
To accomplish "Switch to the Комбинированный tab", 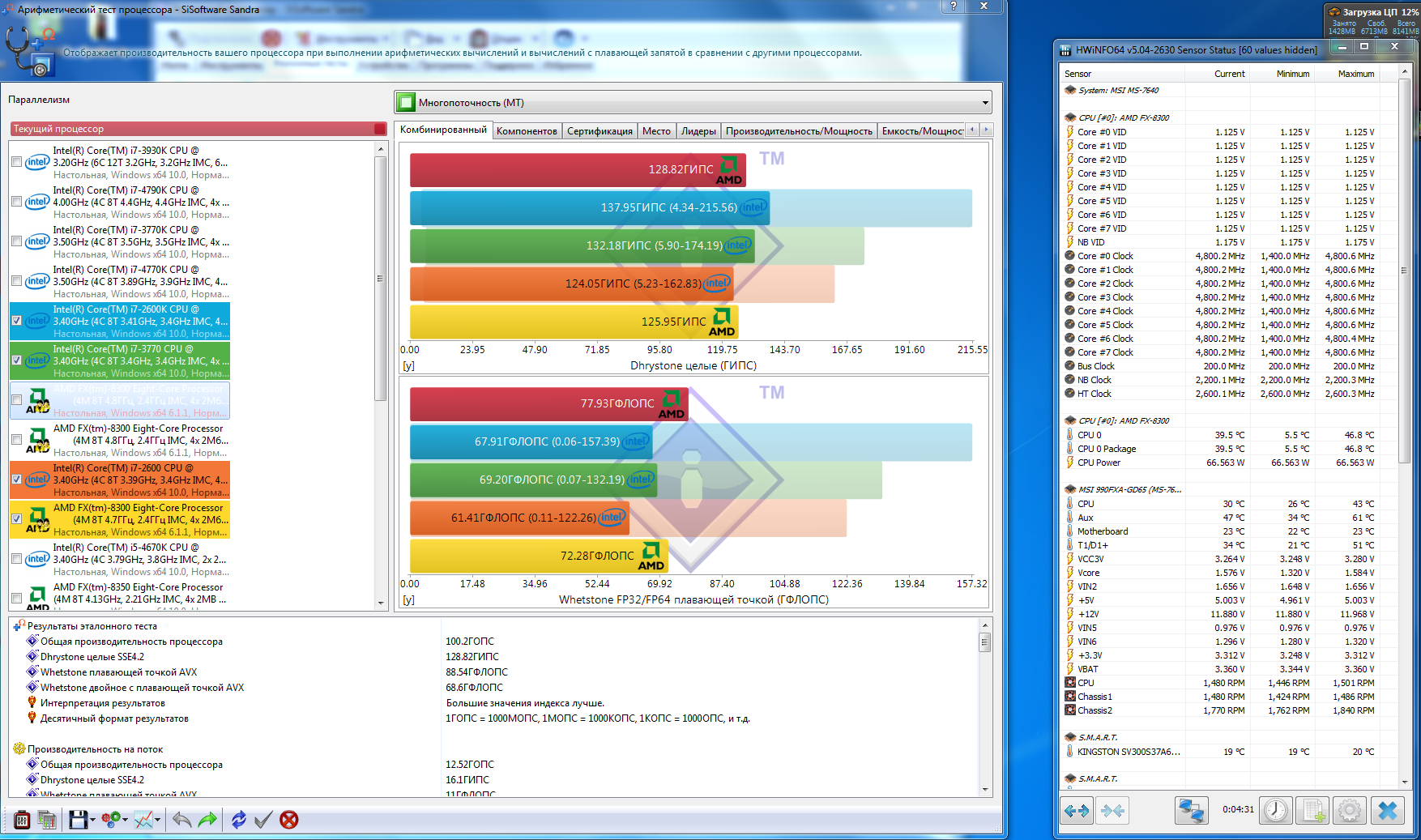I will (x=444, y=130).
